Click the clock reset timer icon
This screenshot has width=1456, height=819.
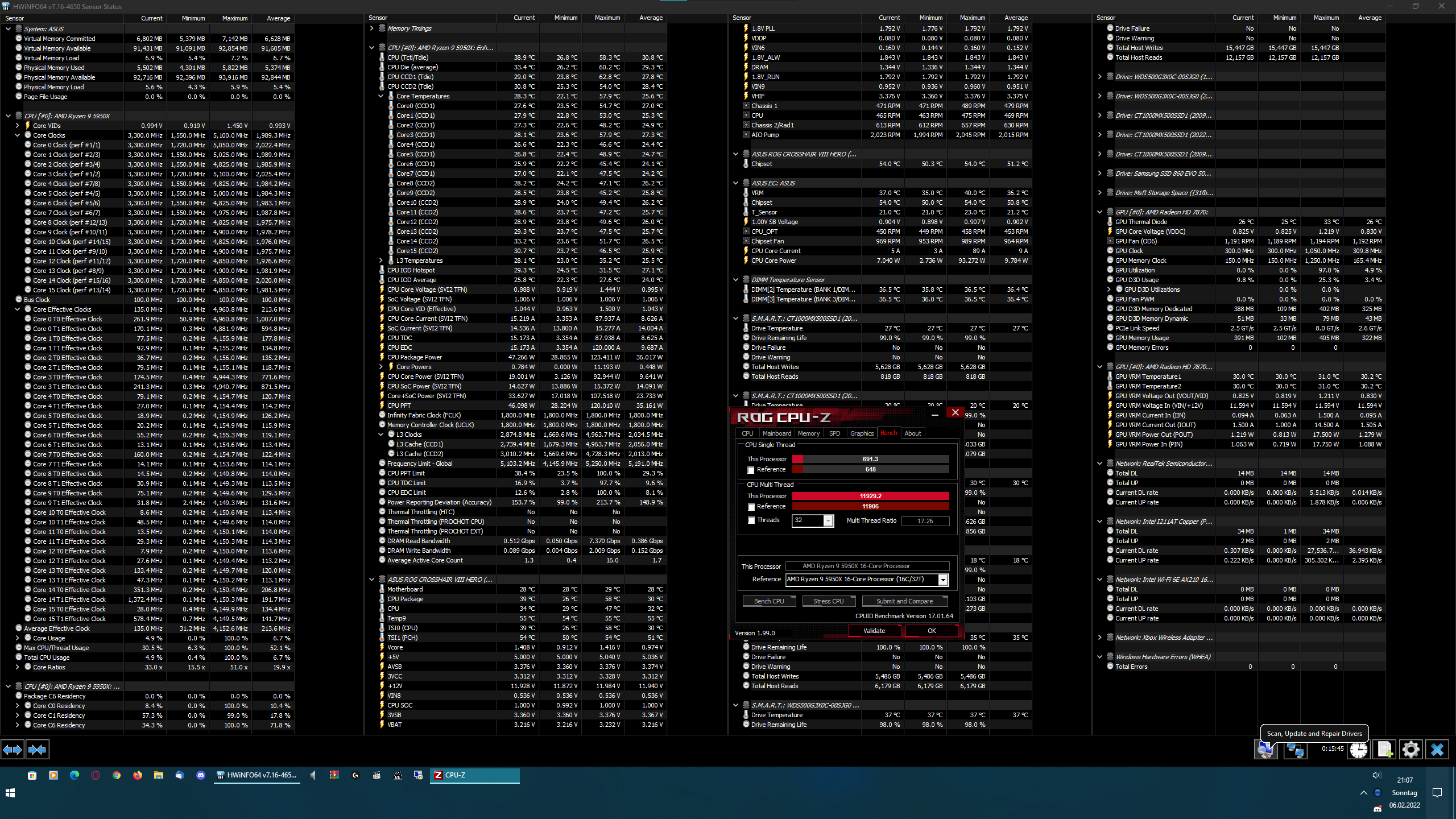[1359, 750]
